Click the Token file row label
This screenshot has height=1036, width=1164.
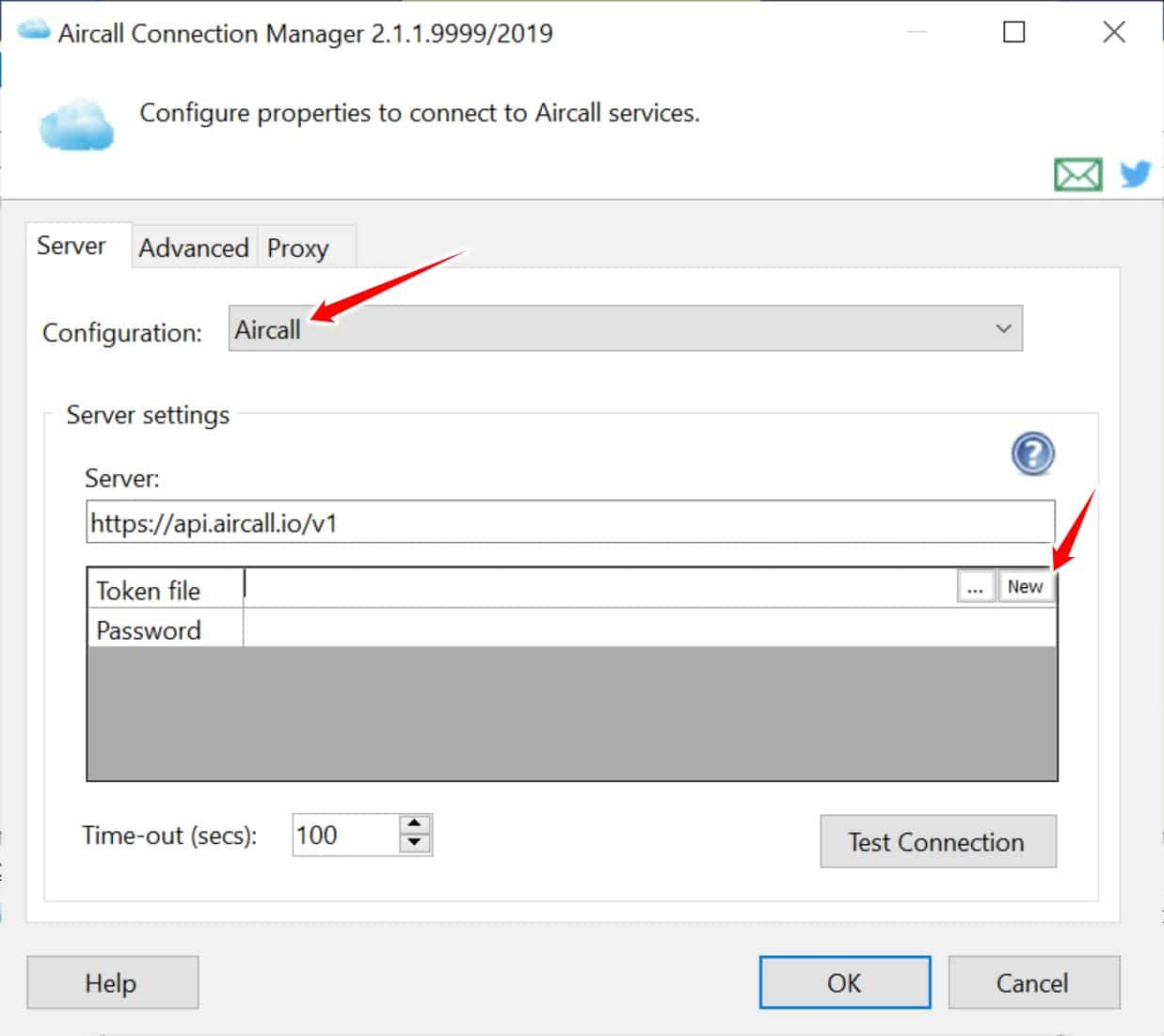pos(148,591)
